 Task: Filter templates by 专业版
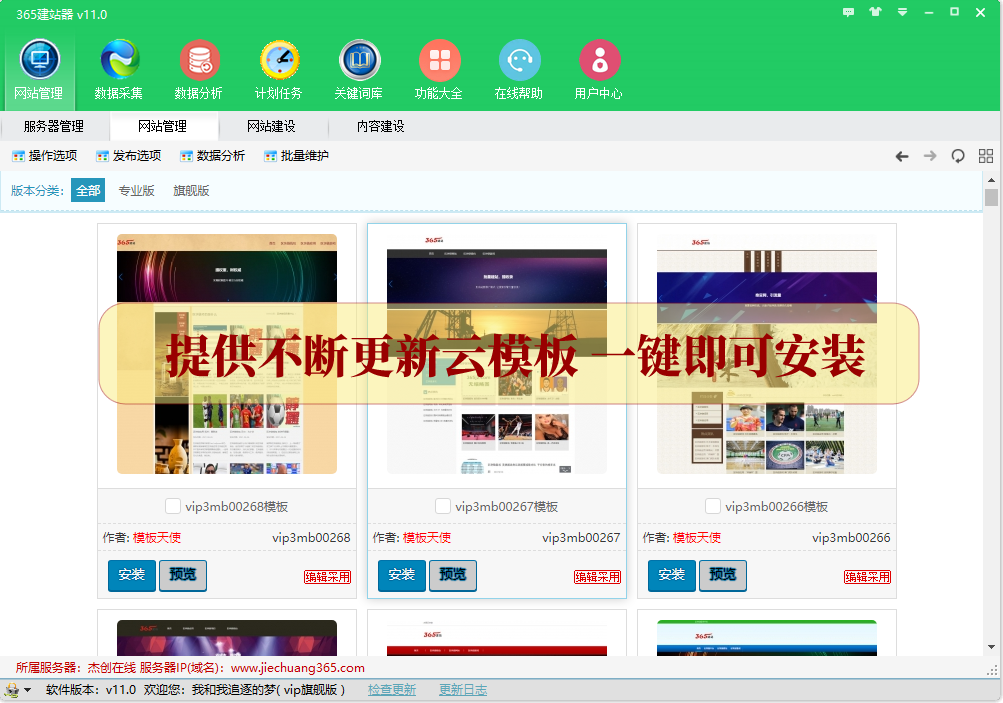(136, 191)
